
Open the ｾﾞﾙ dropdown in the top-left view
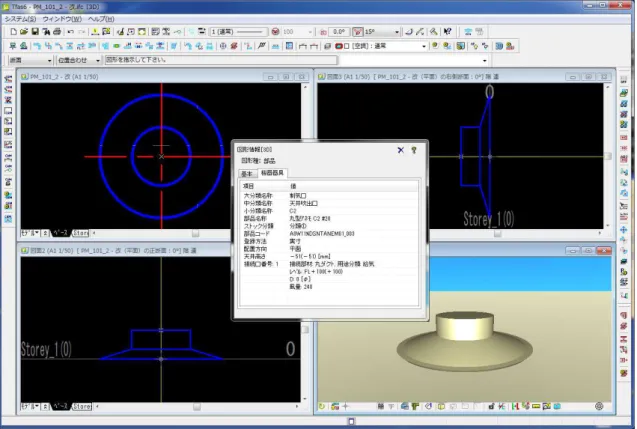[x=30, y=233]
